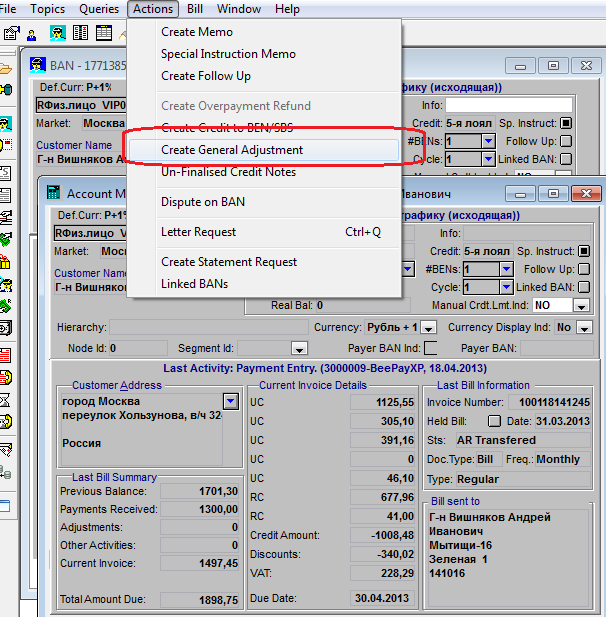Open Currency Display Ind dropdown

[584, 327]
